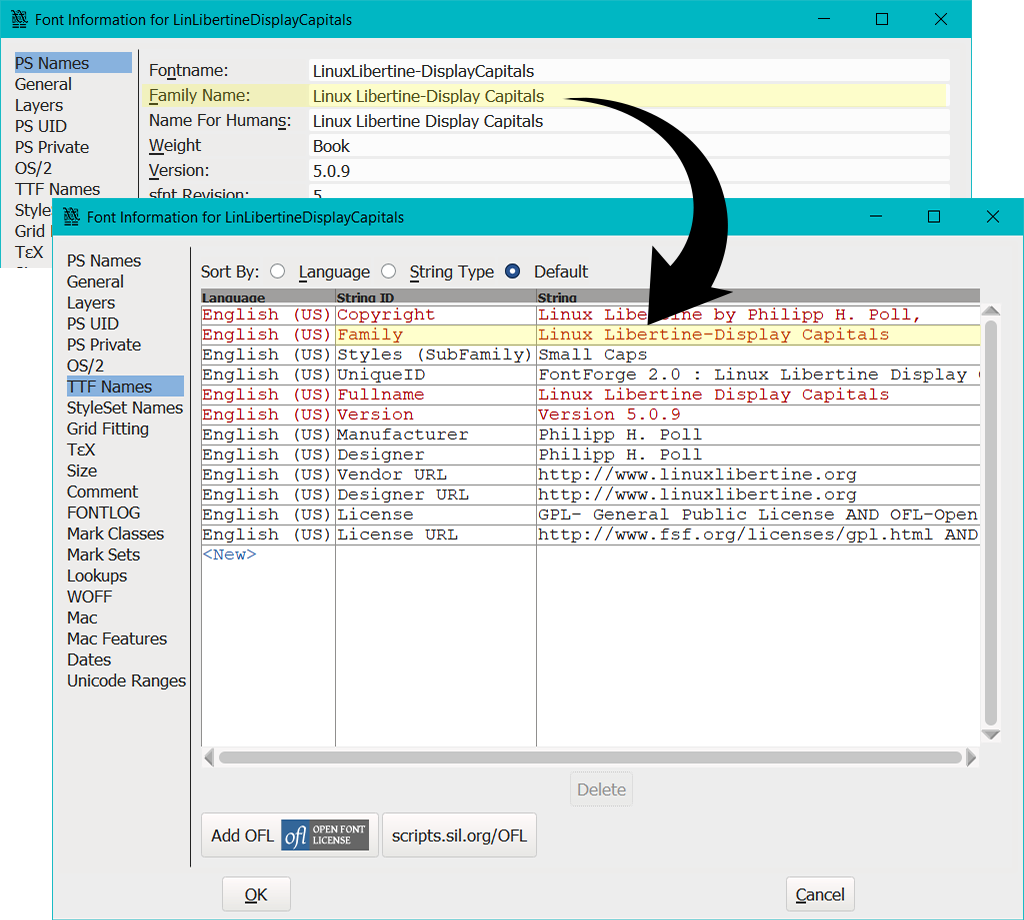This screenshot has width=1024, height=920.
Task: Open Layers section in front window
Action: pos(91,302)
